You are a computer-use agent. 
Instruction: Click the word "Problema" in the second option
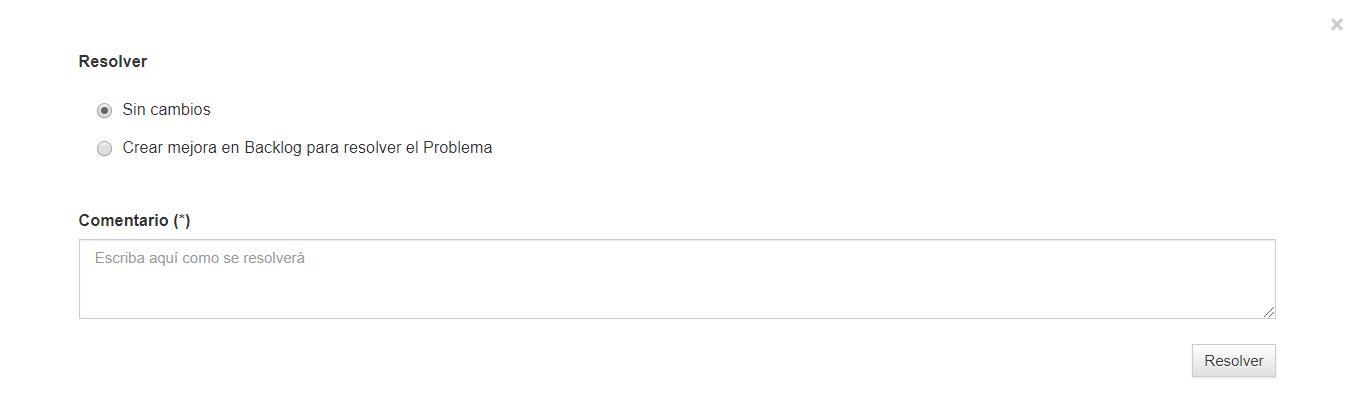[458, 148]
